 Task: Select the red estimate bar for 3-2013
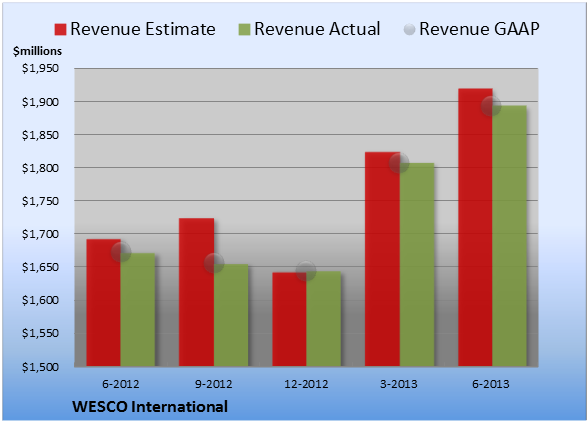[x=382, y=259]
